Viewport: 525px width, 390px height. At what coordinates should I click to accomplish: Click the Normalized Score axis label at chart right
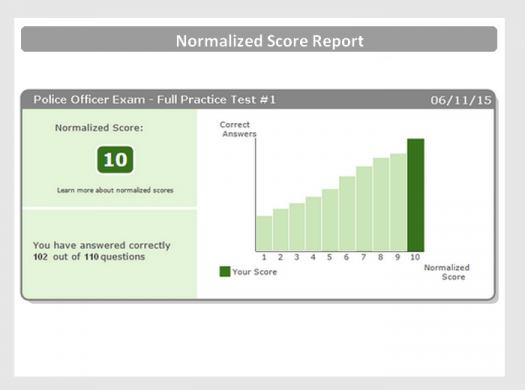tap(447, 272)
